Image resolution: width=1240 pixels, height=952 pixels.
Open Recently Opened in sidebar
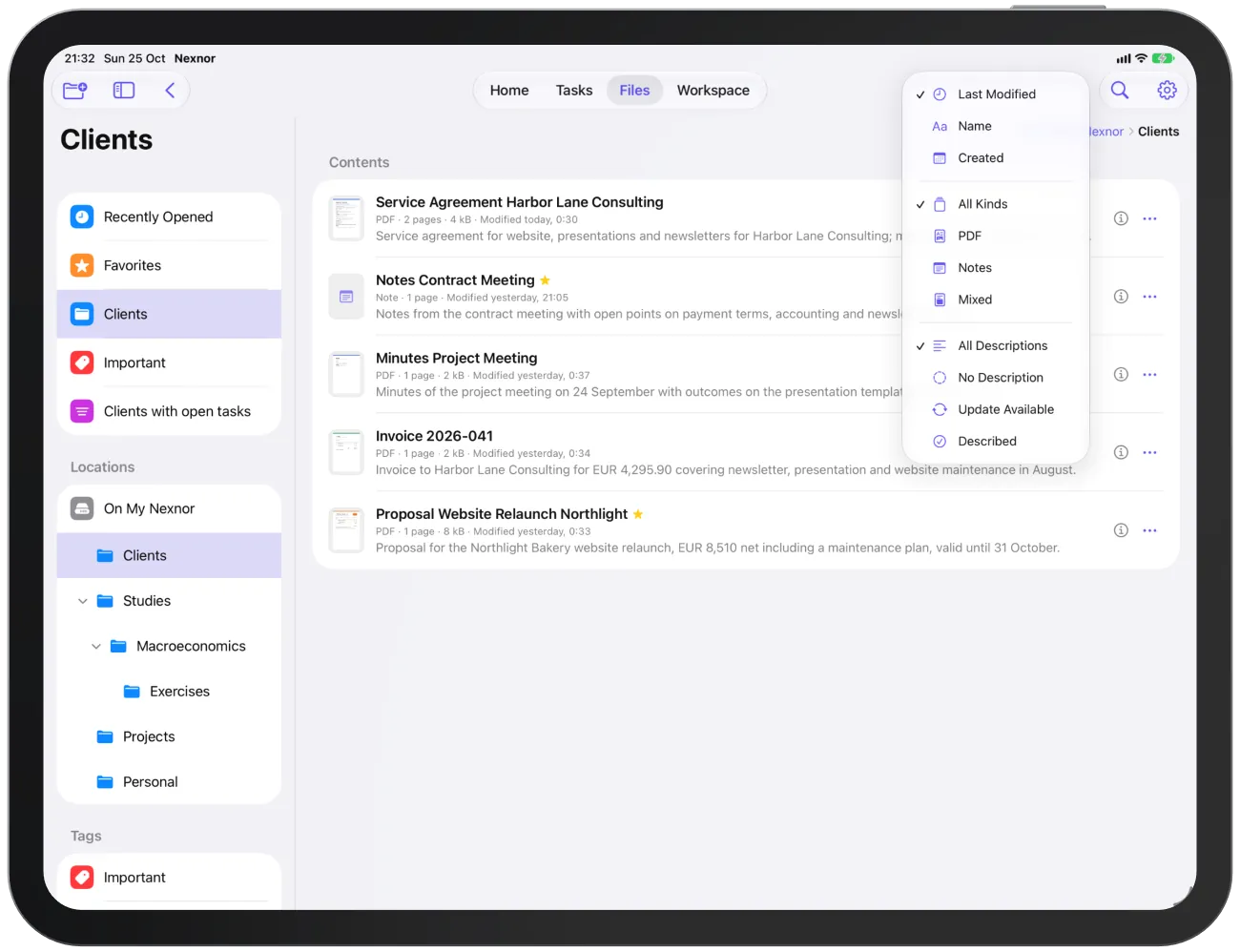click(169, 217)
